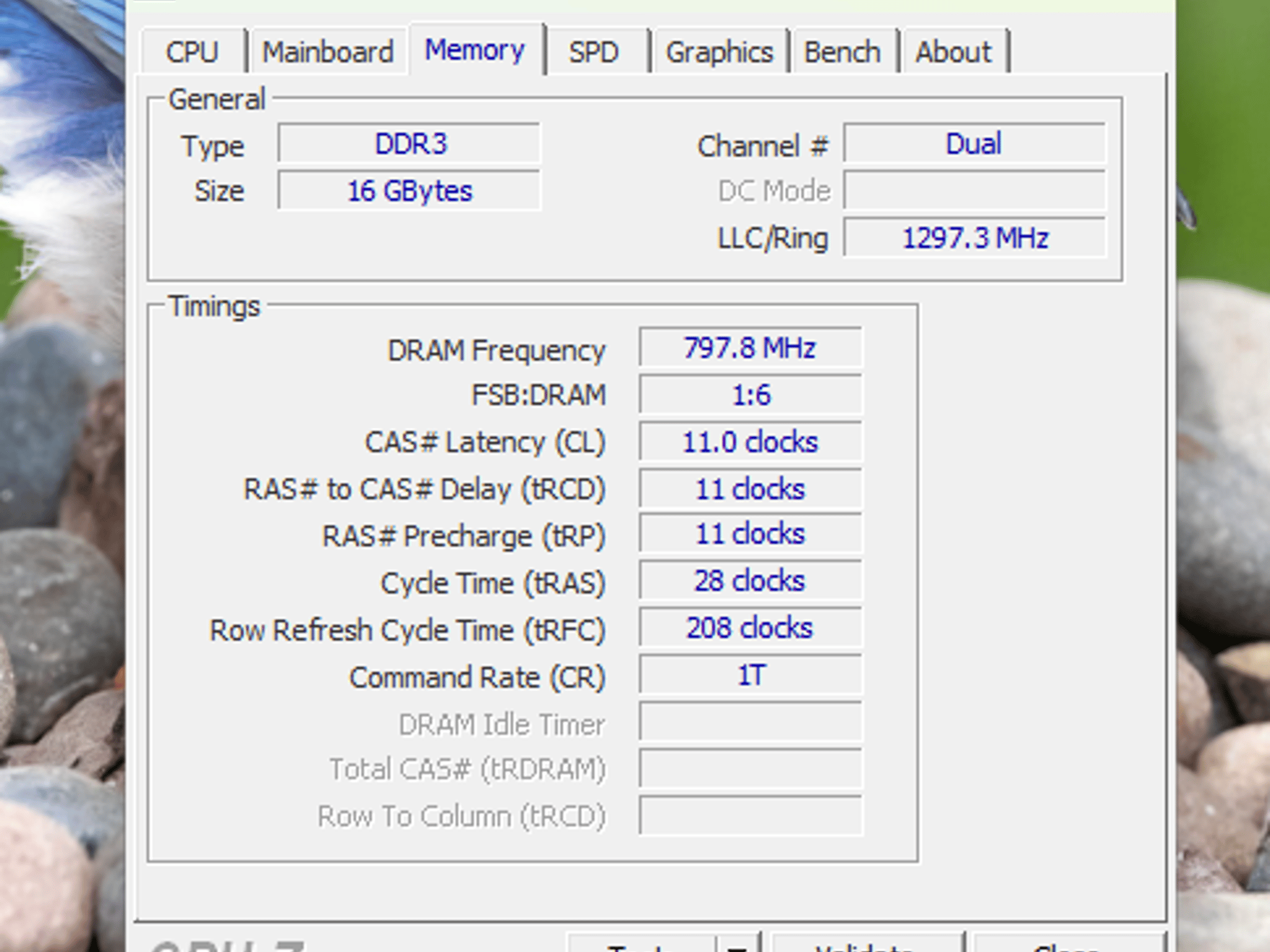Click the RAS# Precharge (tRP) label
Screen dimensions: 1270x952
coord(464,537)
